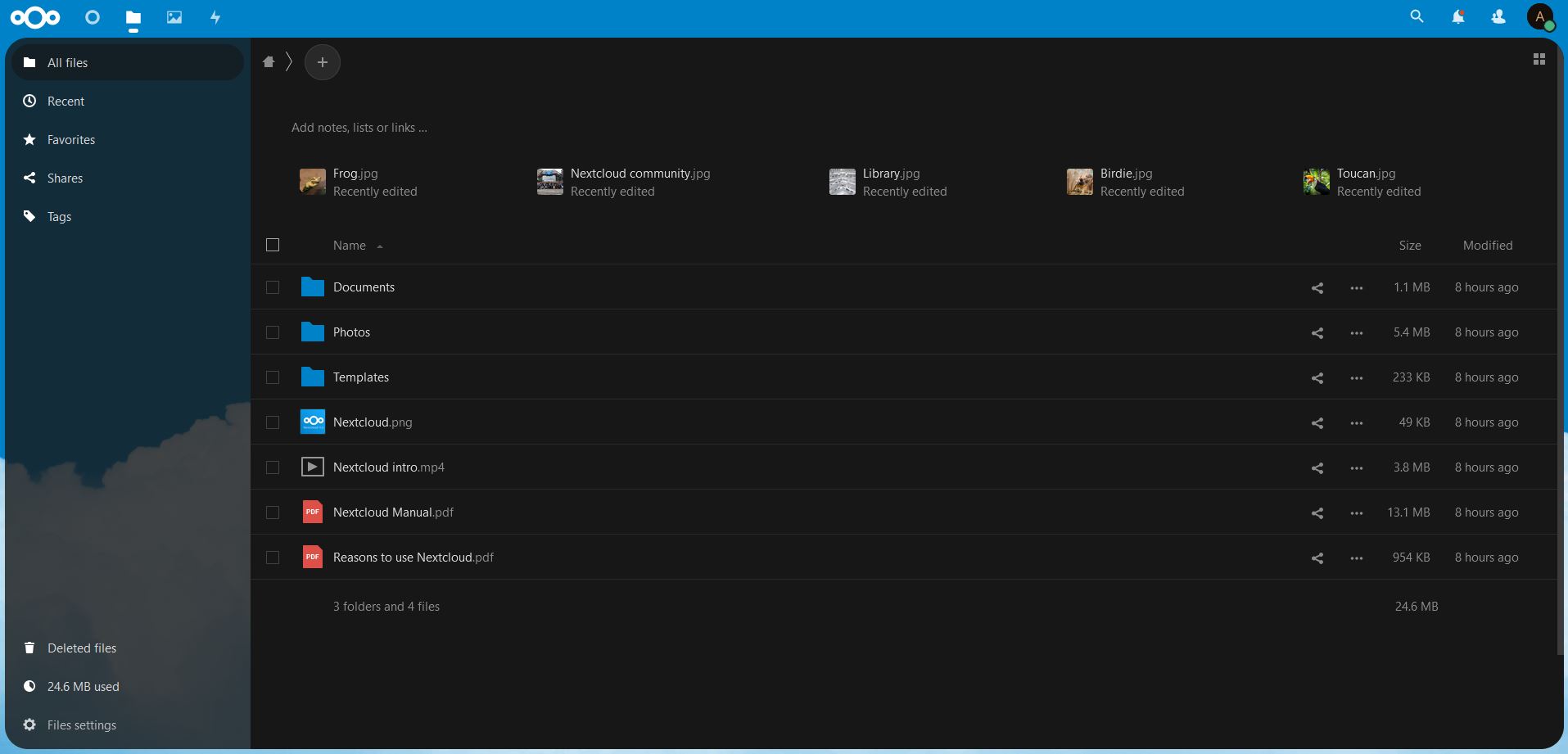Viewport: 1568px width, 754px height.
Task: Select the Nextcloud Manual.pdf checkbox
Action: point(273,512)
